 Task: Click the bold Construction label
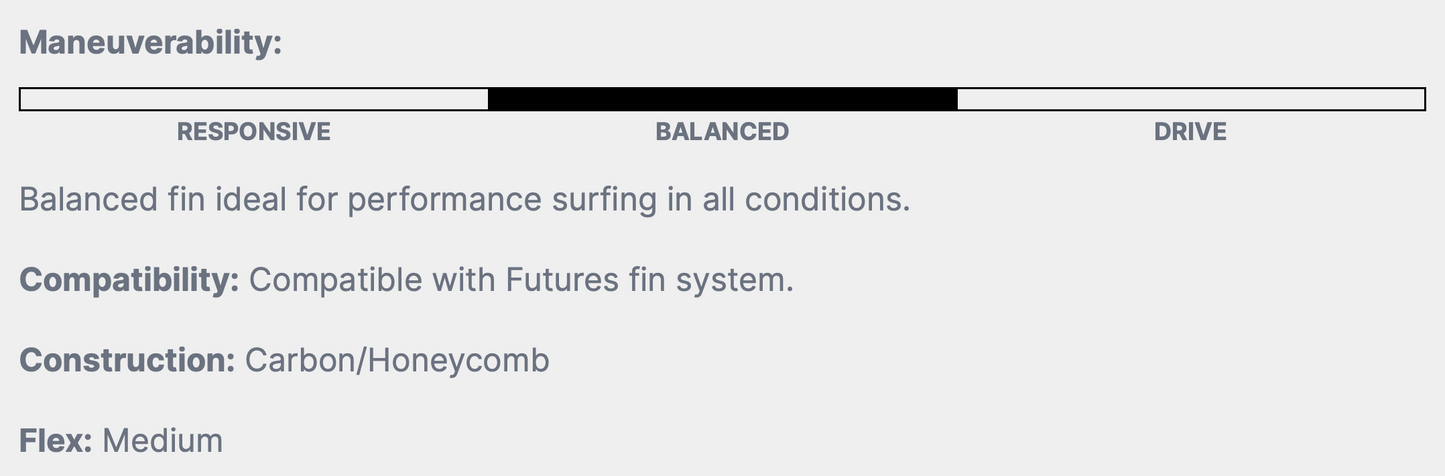click(x=127, y=360)
